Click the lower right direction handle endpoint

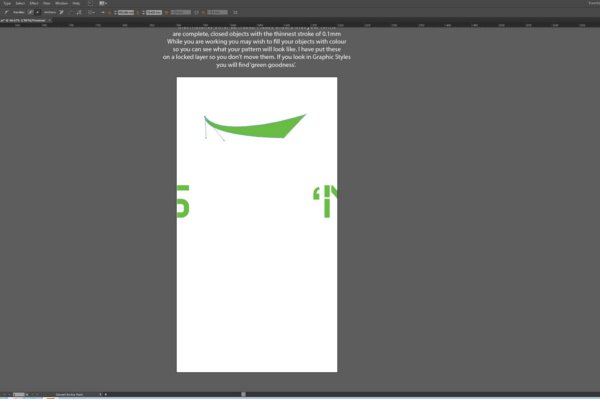tap(224, 140)
